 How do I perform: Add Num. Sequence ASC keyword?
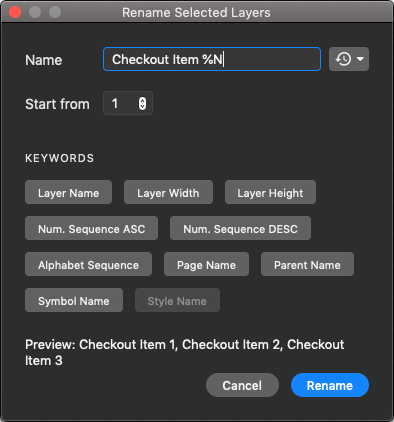point(91,228)
